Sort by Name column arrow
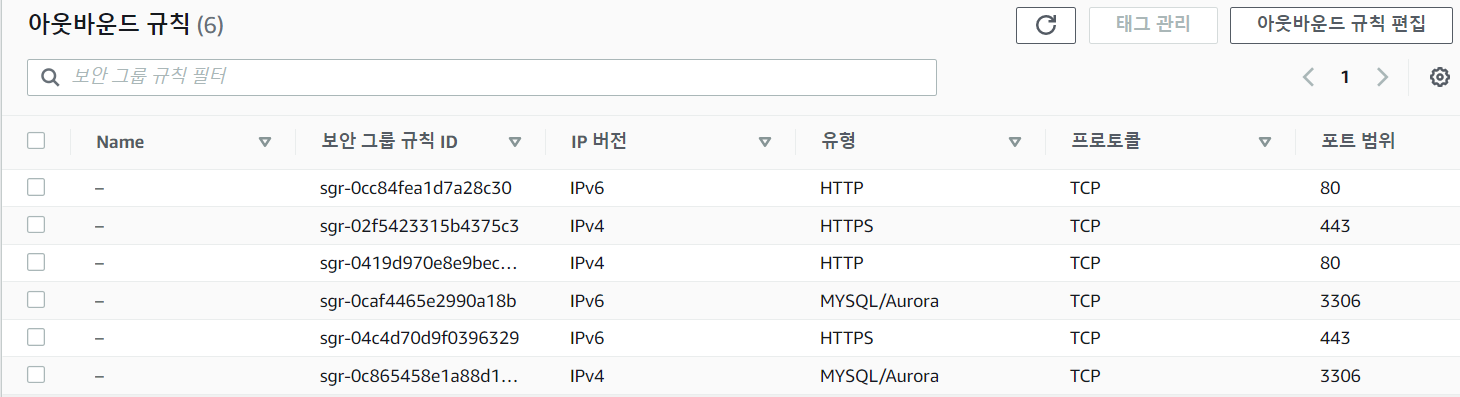The image size is (1460, 397). (x=265, y=142)
